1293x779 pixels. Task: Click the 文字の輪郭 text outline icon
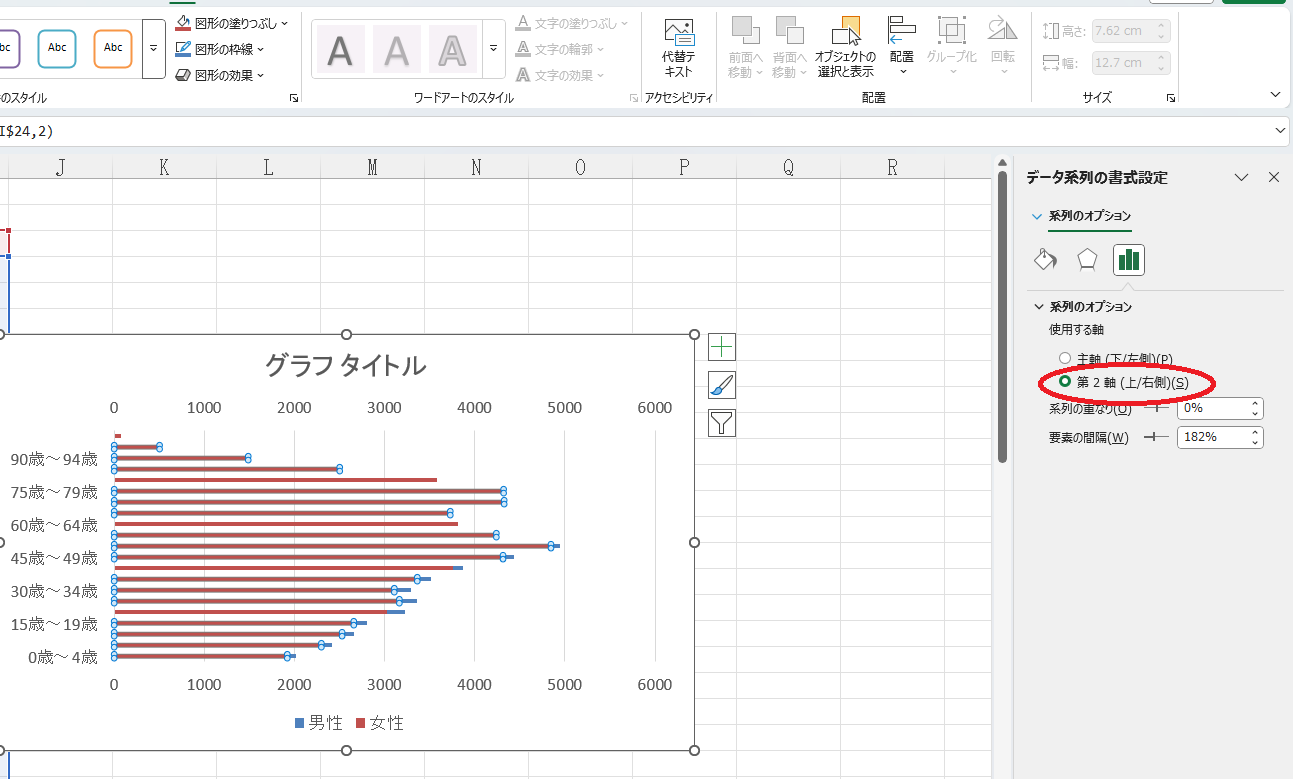(522, 48)
